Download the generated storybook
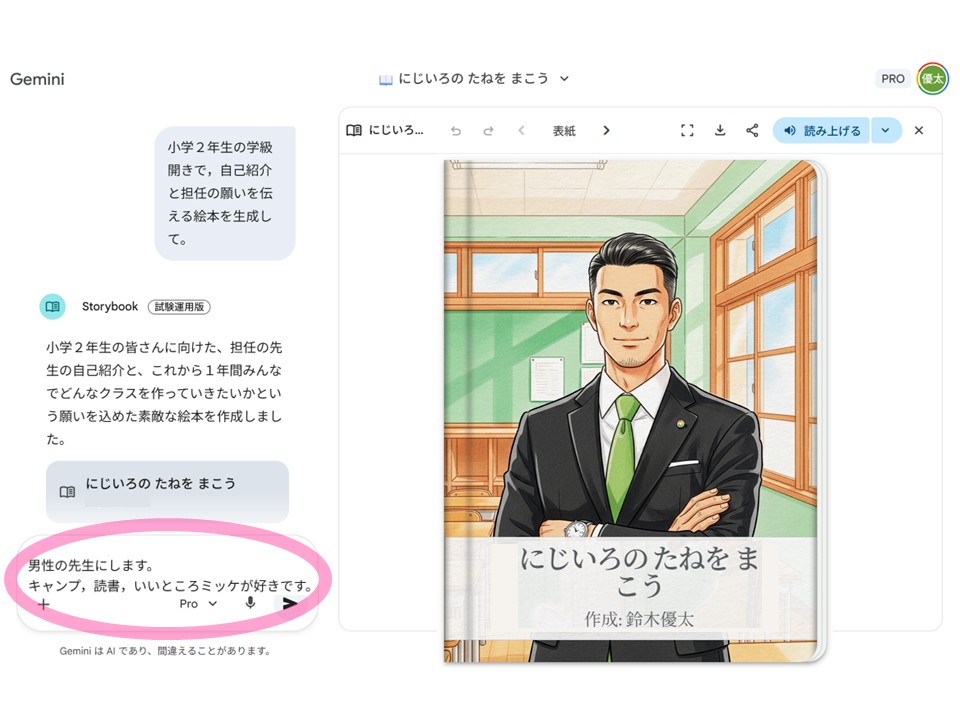This screenshot has height=720, width=960. tap(719, 130)
